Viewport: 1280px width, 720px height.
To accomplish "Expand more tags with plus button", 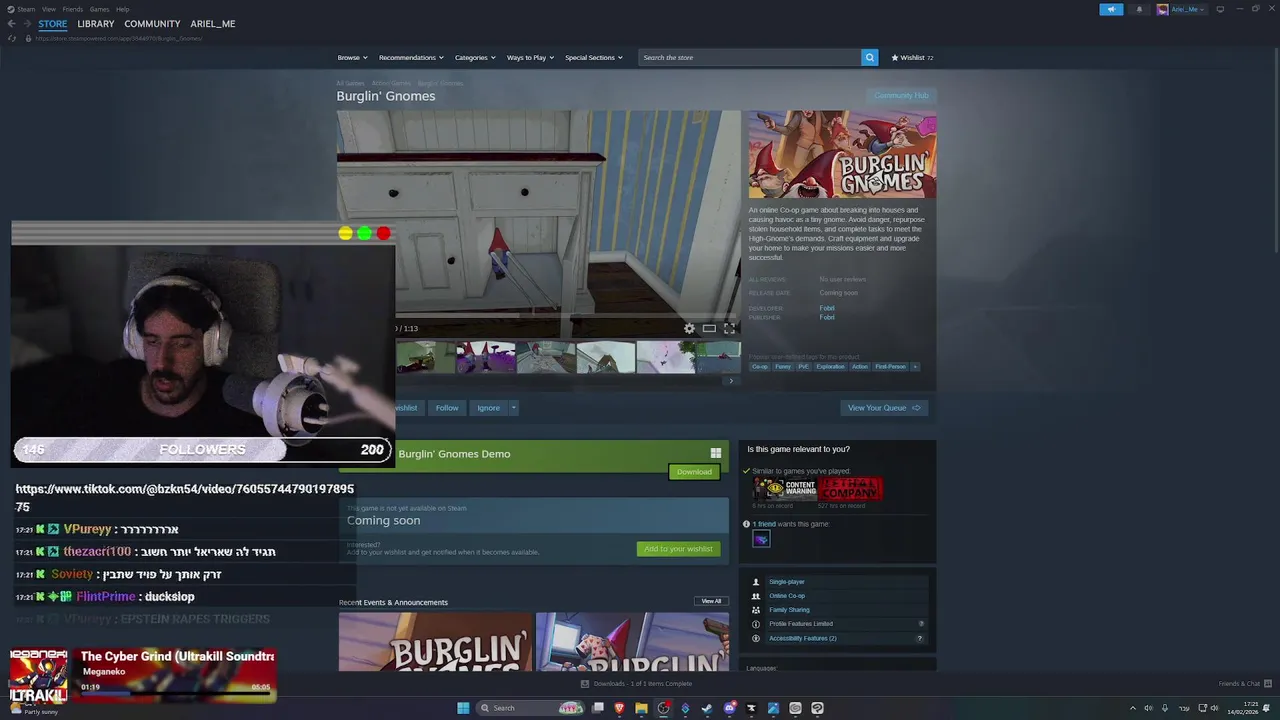I will pos(914,366).
